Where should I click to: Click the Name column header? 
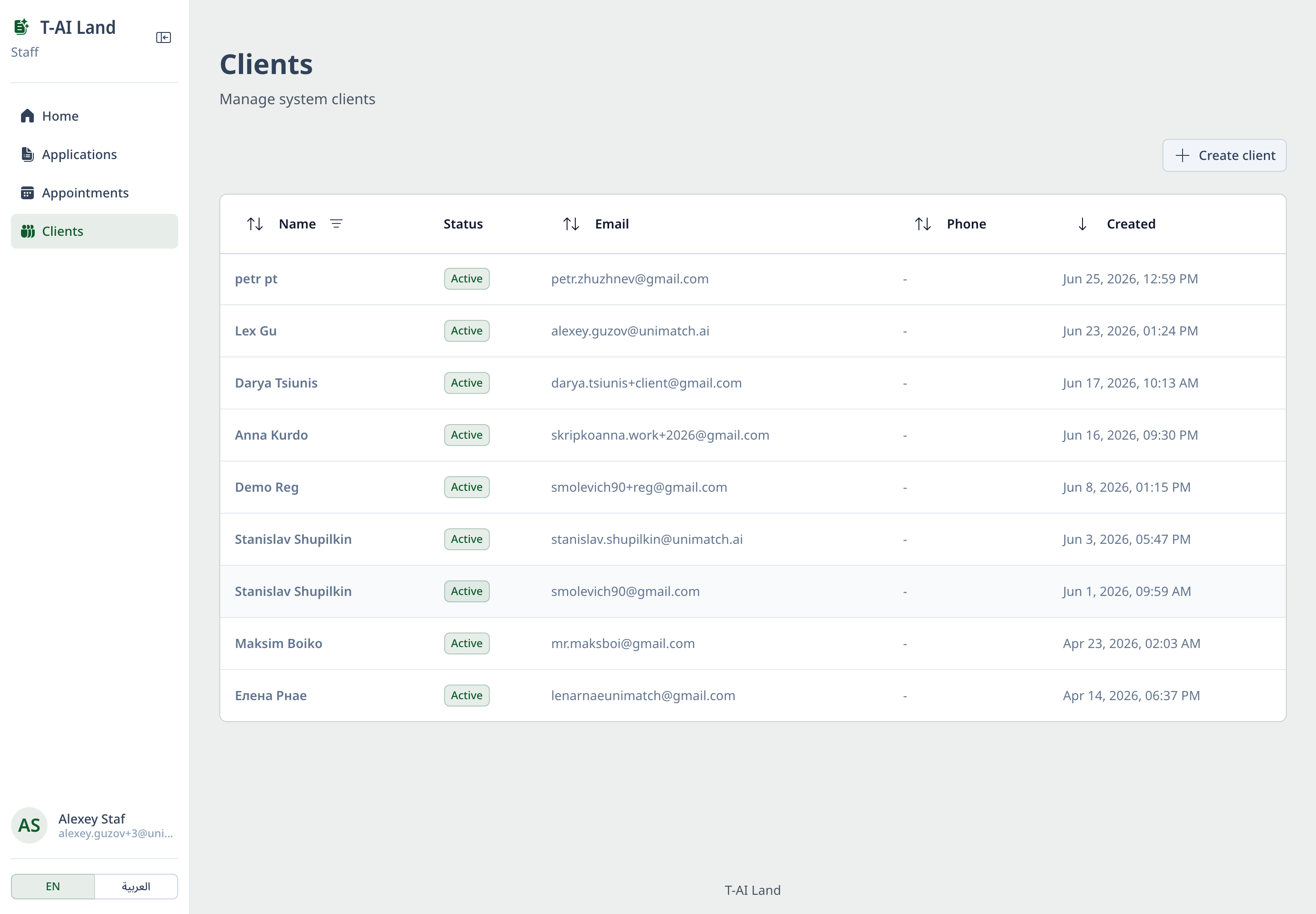pyautogui.click(x=297, y=224)
